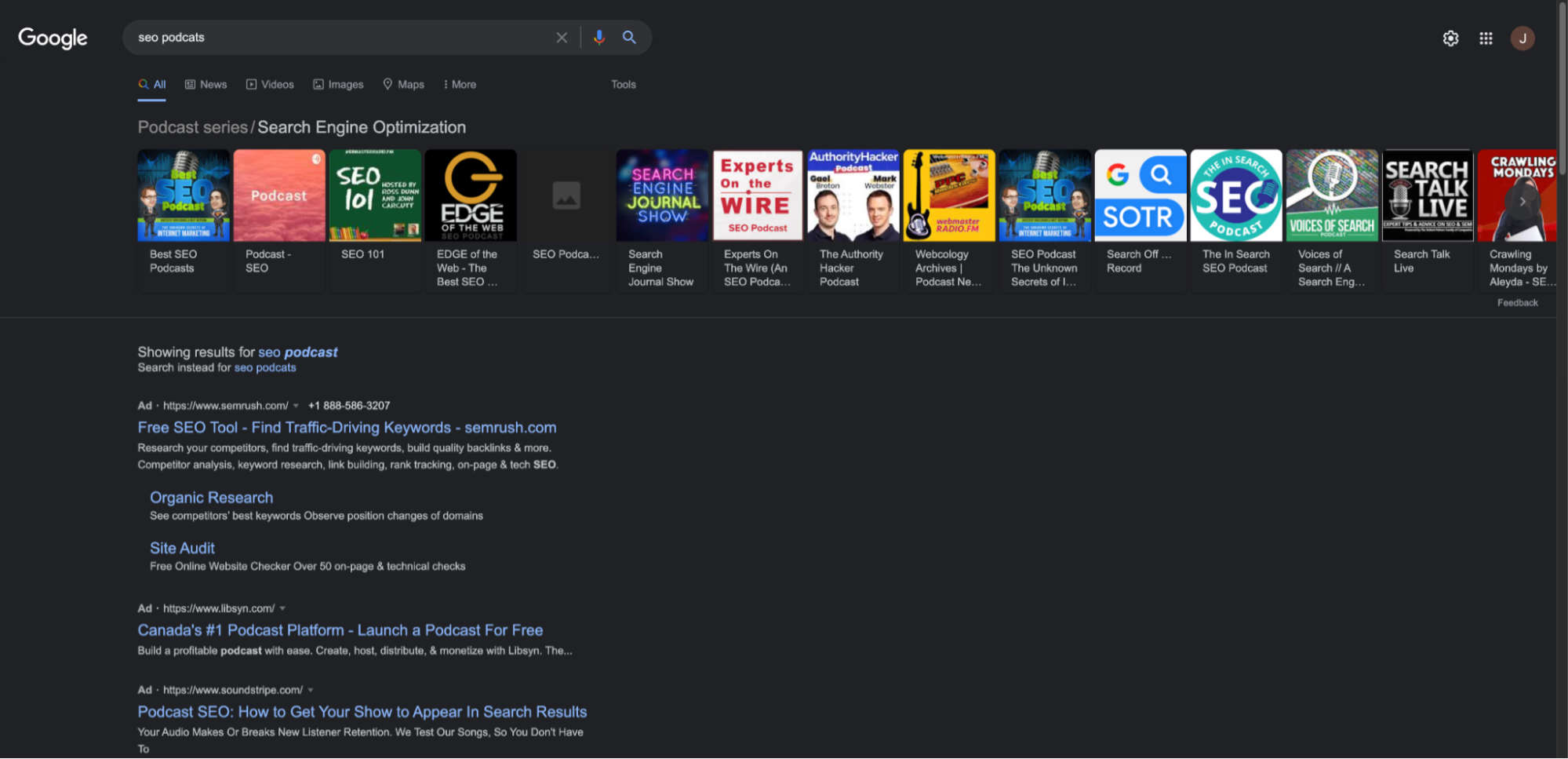Switch to the Images tab
The image size is (1568, 759).
(338, 85)
